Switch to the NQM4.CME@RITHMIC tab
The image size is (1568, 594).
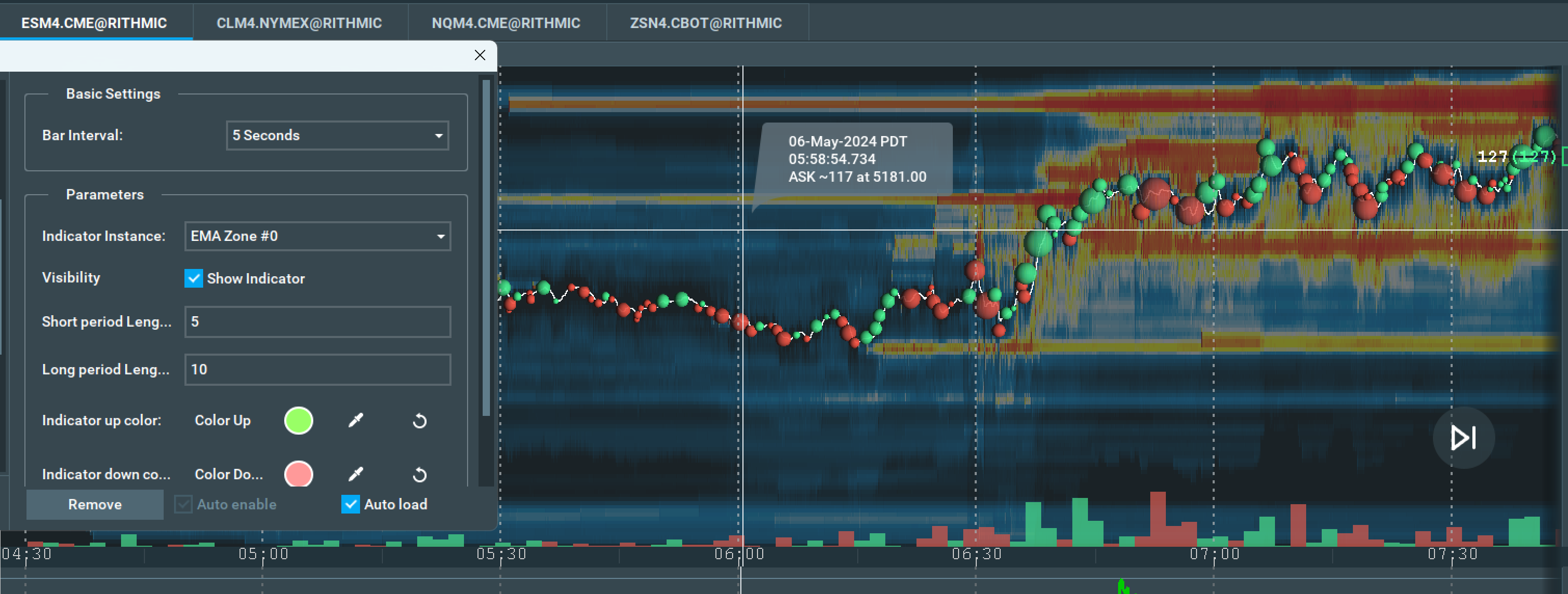tap(506, 23)
